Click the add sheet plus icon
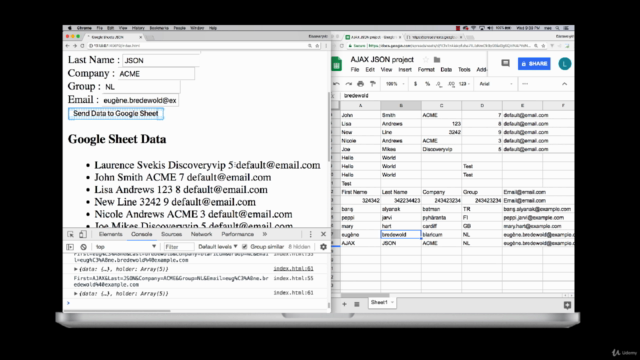 pos(344,304)
